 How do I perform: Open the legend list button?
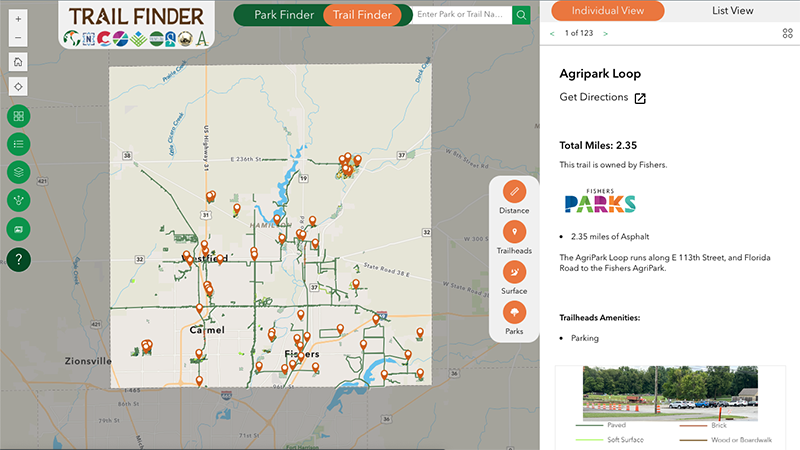coord(19,144)
